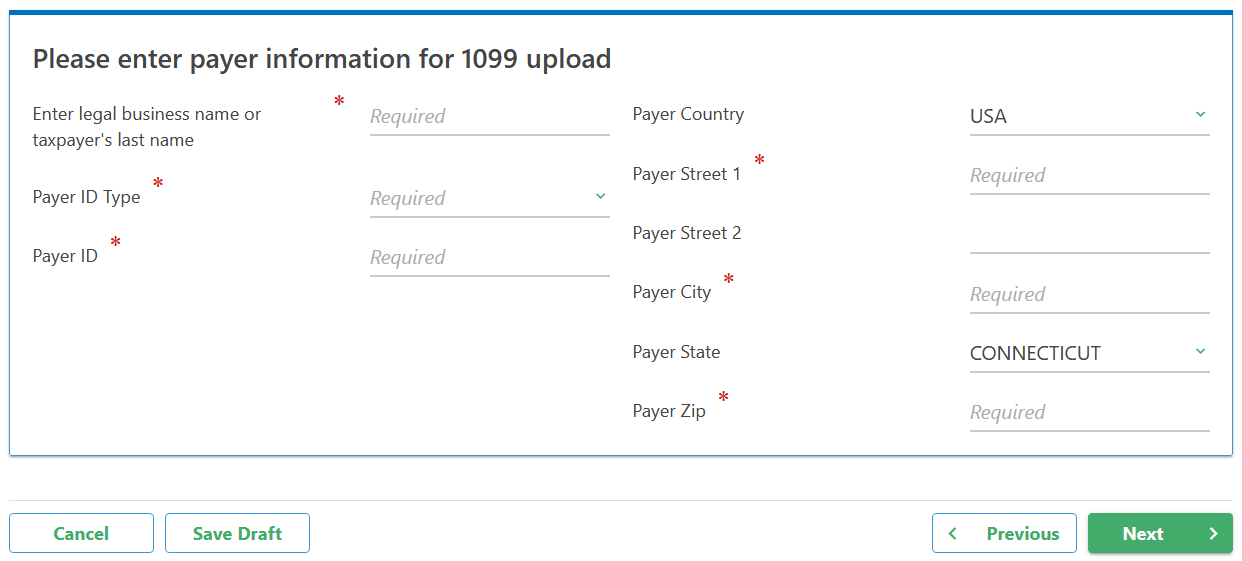Image resolution: width=1242 pixels, height=561 pixels.
Task: Click the right chevron on Next button
Action: (1213, 534)
